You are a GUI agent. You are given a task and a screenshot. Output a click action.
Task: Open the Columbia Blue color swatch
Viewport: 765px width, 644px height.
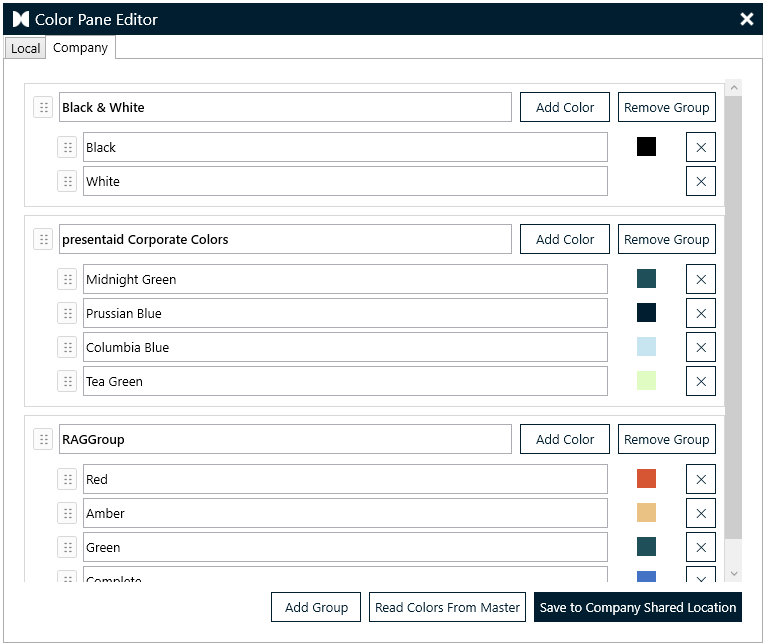click(646, 347)
